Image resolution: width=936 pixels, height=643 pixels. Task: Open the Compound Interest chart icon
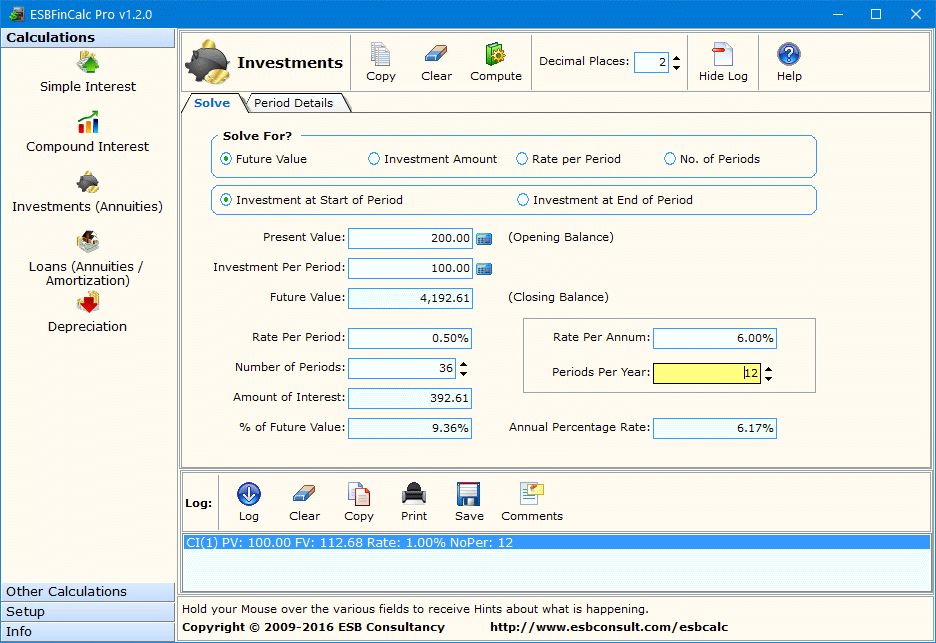pos(88,122)
